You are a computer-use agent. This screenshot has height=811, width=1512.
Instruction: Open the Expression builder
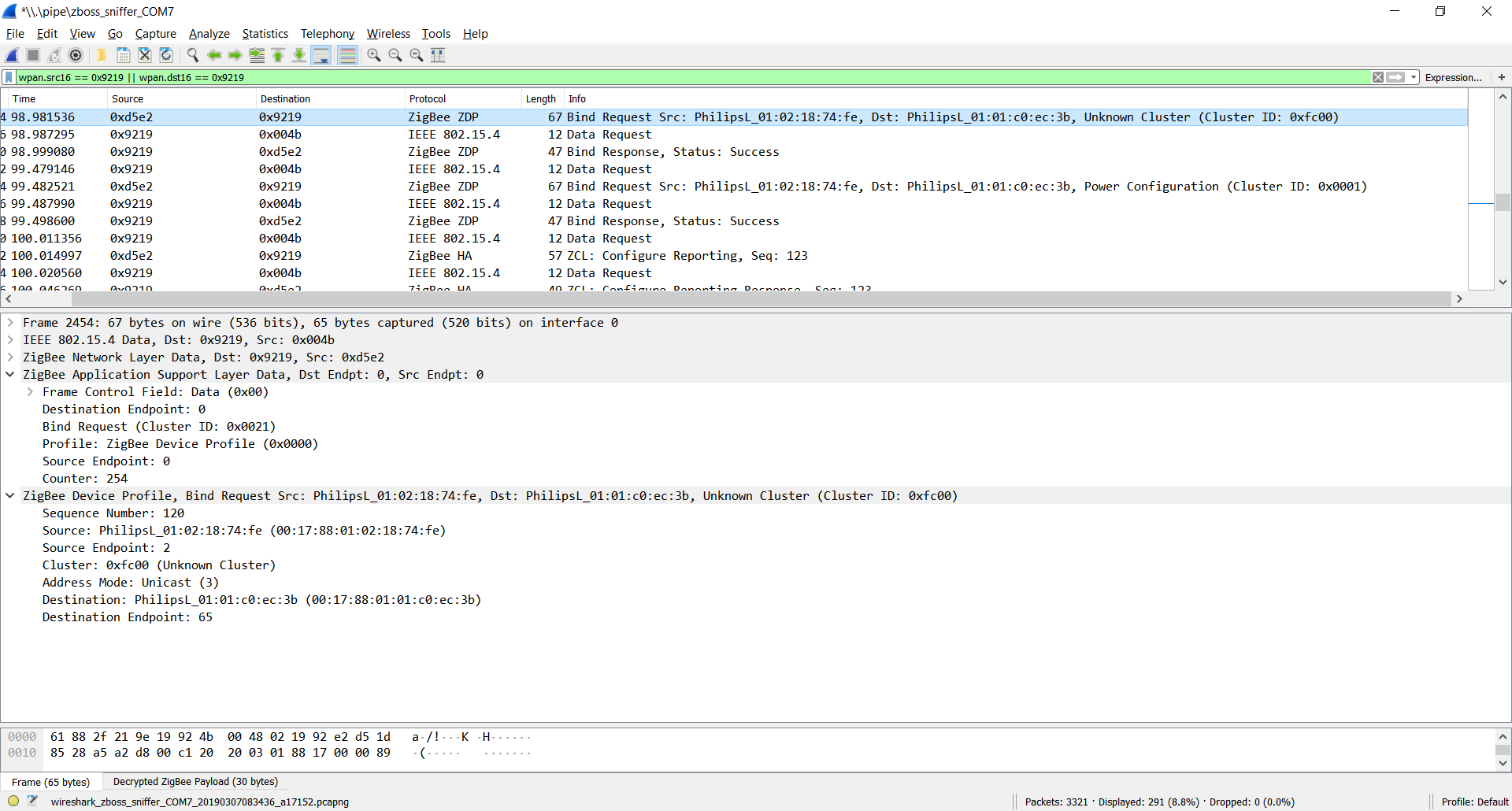[1453, 77]
